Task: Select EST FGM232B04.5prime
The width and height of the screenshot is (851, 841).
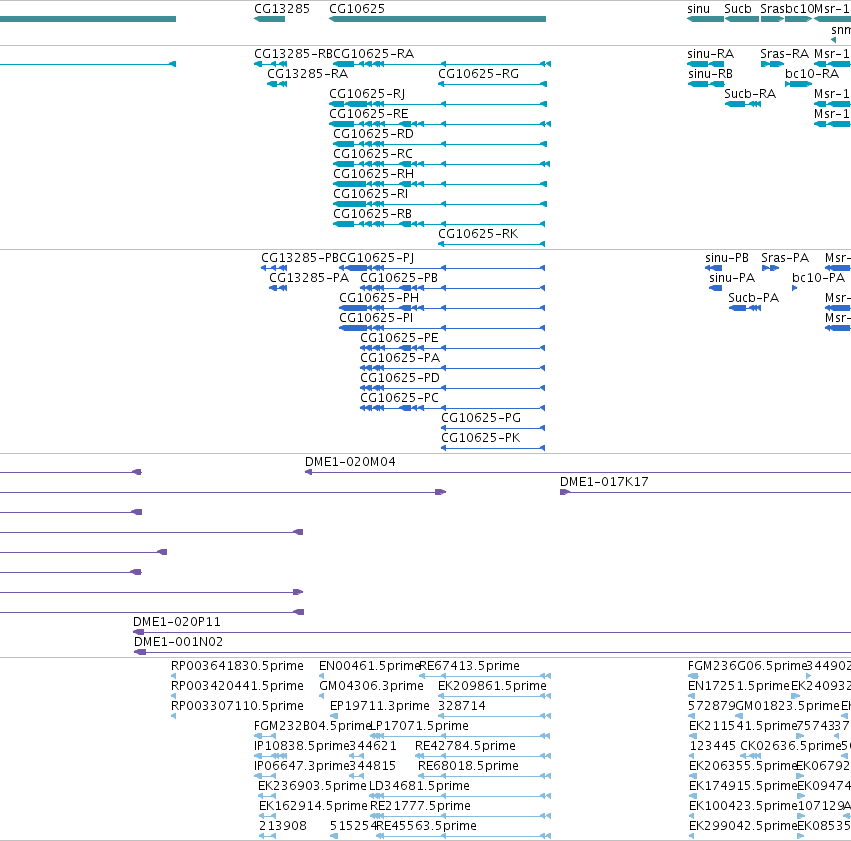Action: pos(312,726)
